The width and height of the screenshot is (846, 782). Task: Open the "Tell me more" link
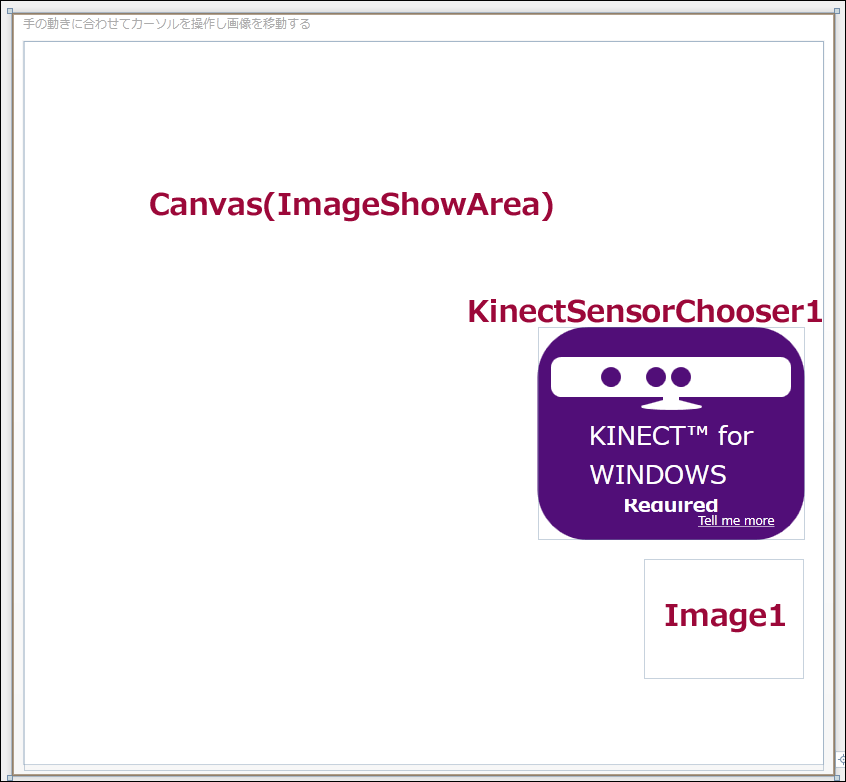[x=736, y=521]
